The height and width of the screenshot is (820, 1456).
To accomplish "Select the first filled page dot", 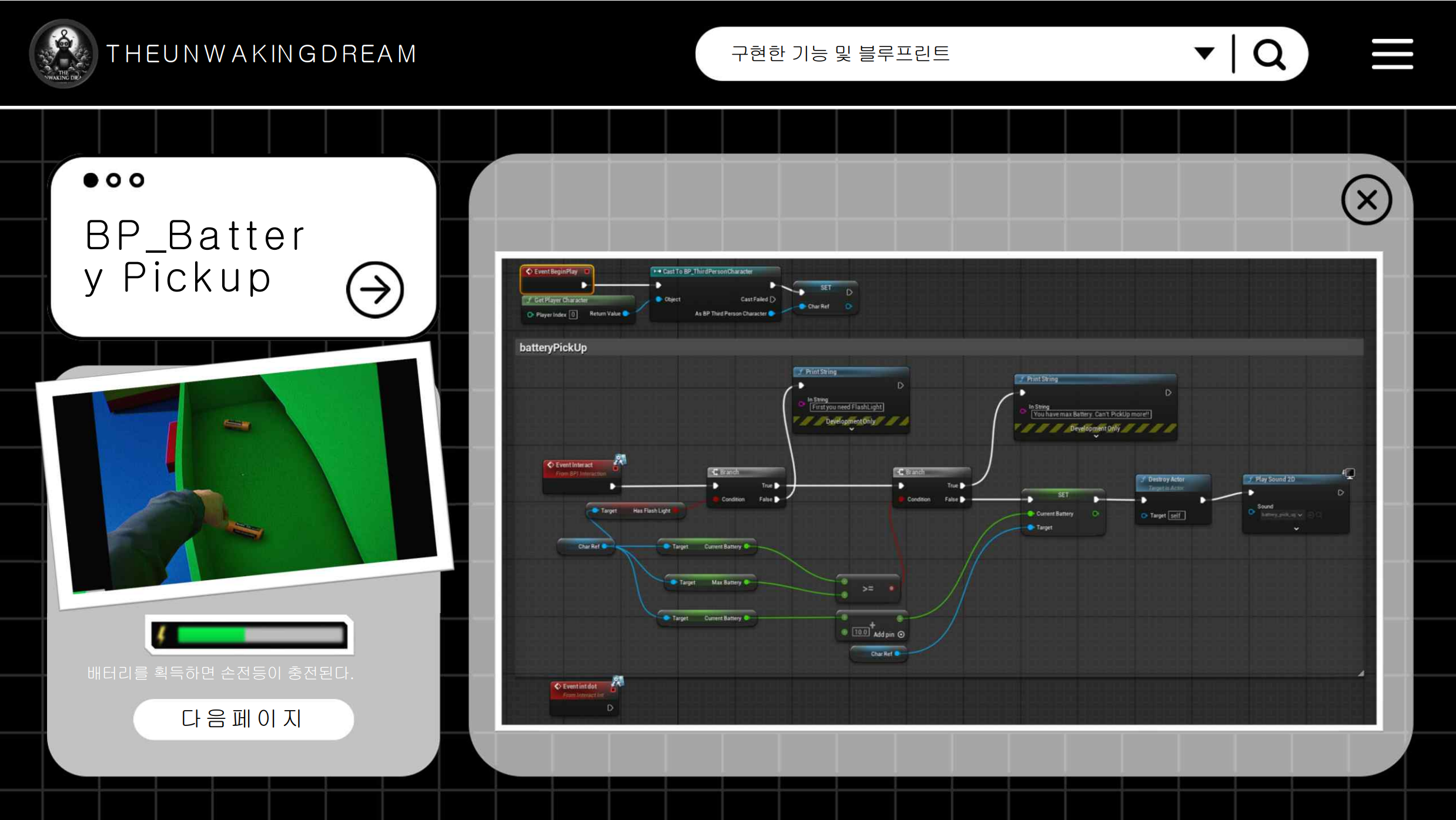I will (x=91, y=180).
